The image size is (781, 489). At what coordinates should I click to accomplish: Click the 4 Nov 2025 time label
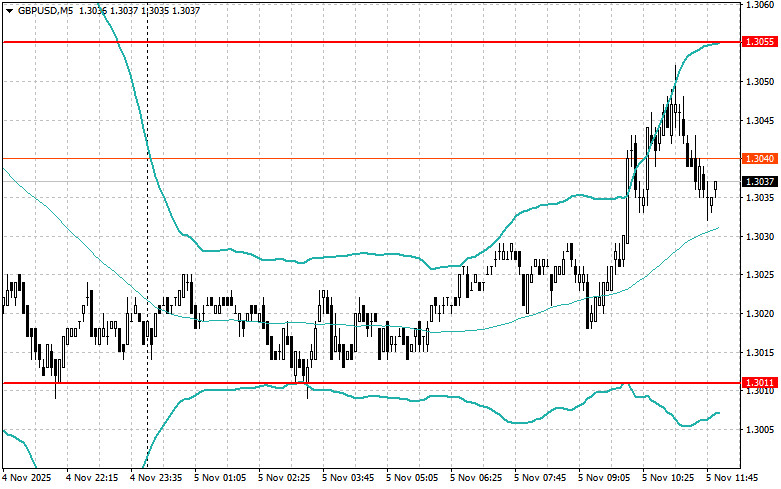(27, 478)
